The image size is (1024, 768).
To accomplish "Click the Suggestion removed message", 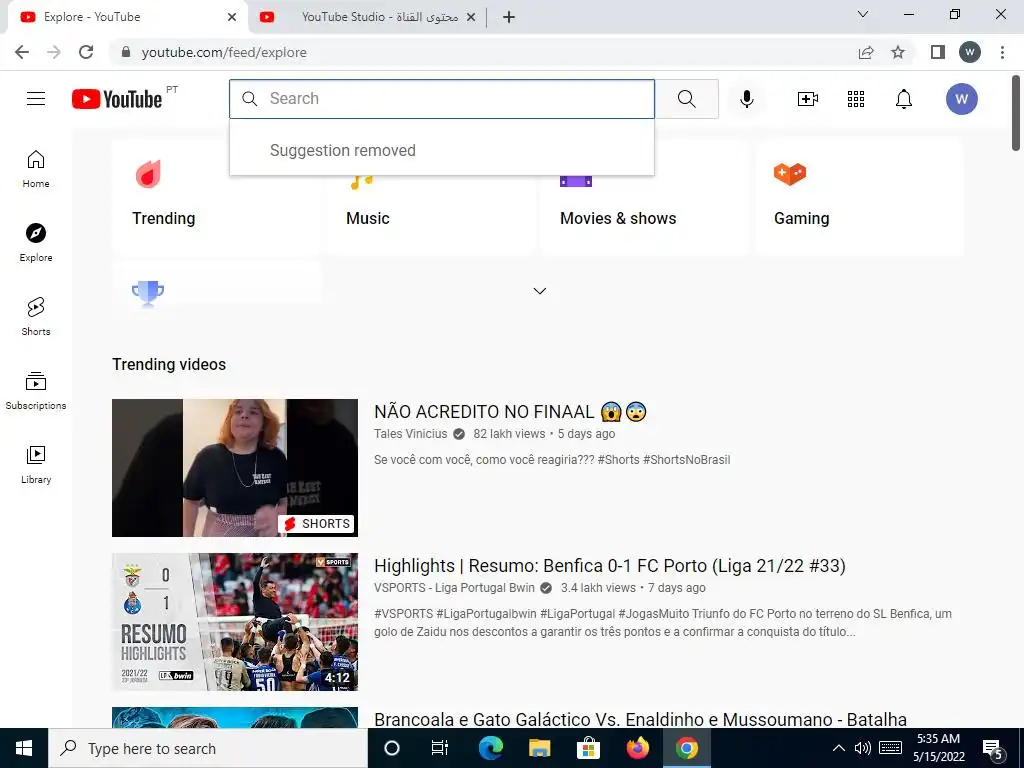I will (x=343, y=150).
